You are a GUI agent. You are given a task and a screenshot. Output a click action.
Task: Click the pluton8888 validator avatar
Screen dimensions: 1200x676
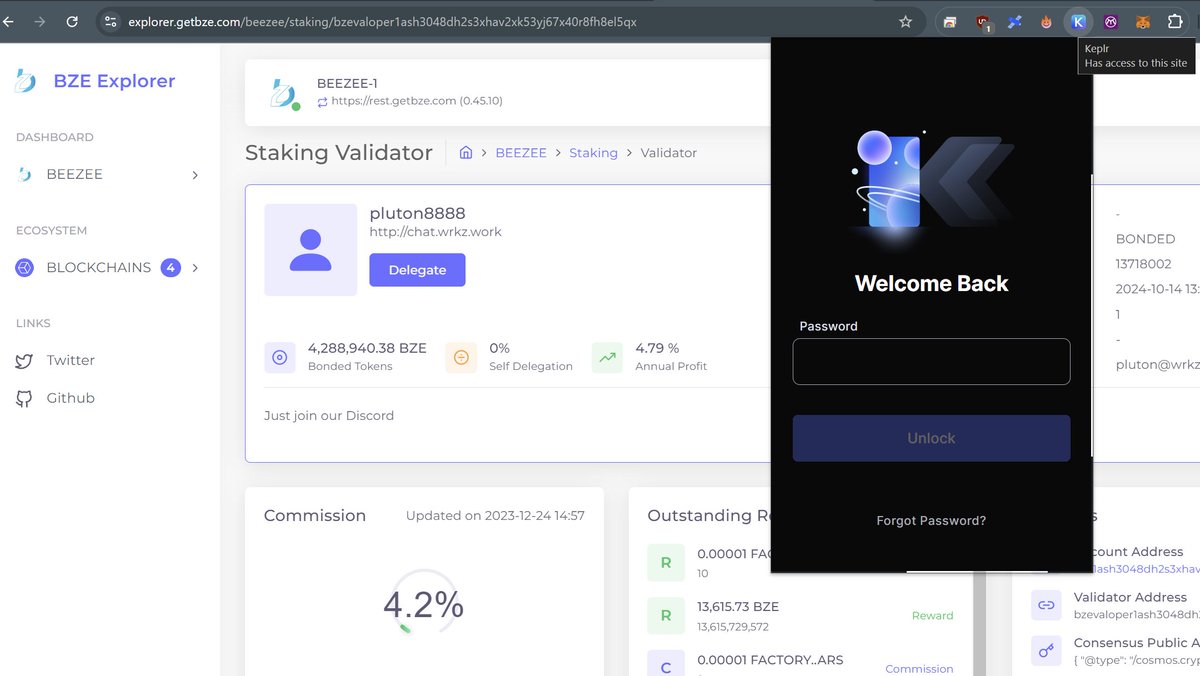coord(310,250)
